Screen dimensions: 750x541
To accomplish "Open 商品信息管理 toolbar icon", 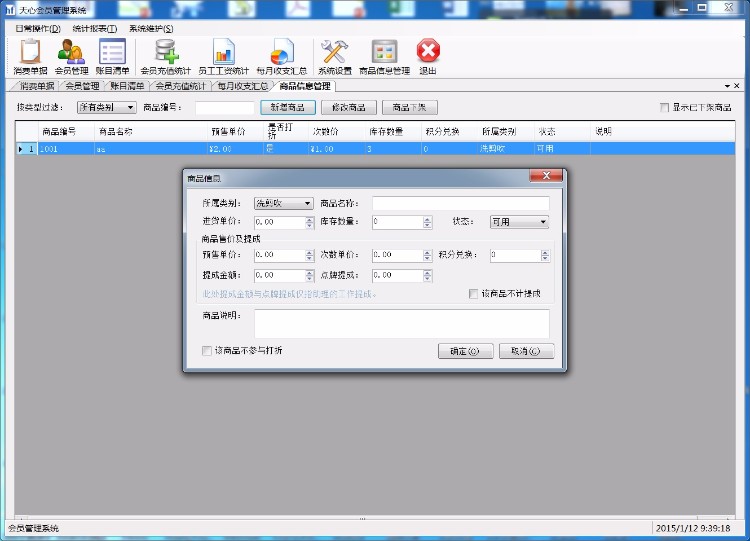I will click(385, 56).
